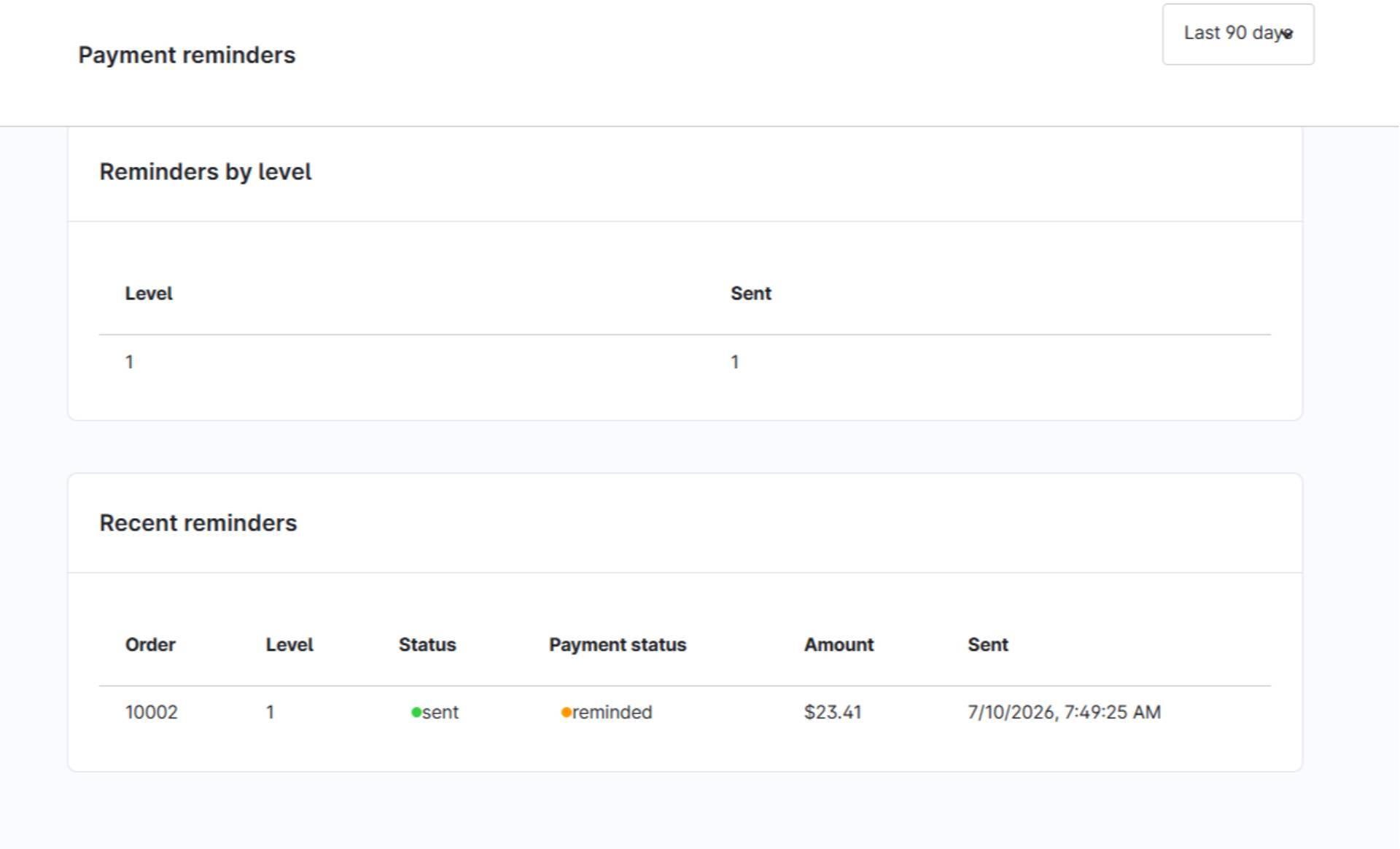Click the Amount column header
The height and width of the screenshot is (849, 1400).
point(839,645)
